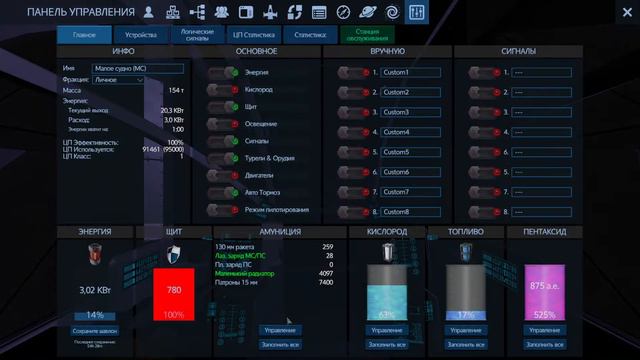Toggle the Custom8 manual switch
Viewport: 640px width, 360px height.
[353, 212]
